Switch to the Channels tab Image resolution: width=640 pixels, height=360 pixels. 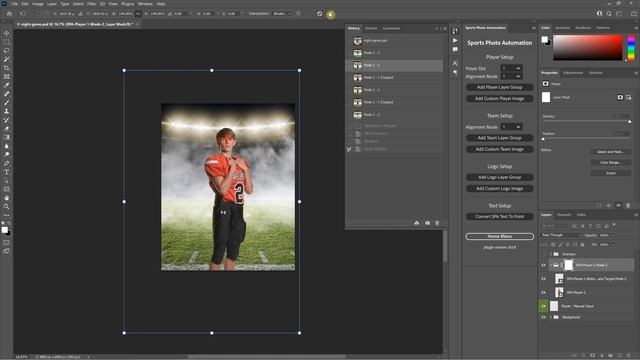(x=564, y=215)
